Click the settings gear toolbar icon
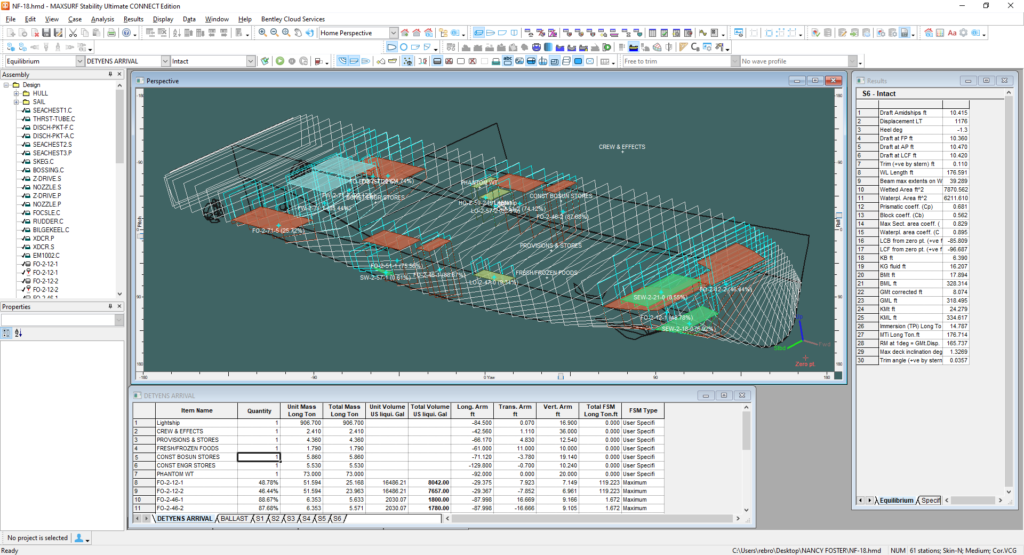 (x=963, y=33)
